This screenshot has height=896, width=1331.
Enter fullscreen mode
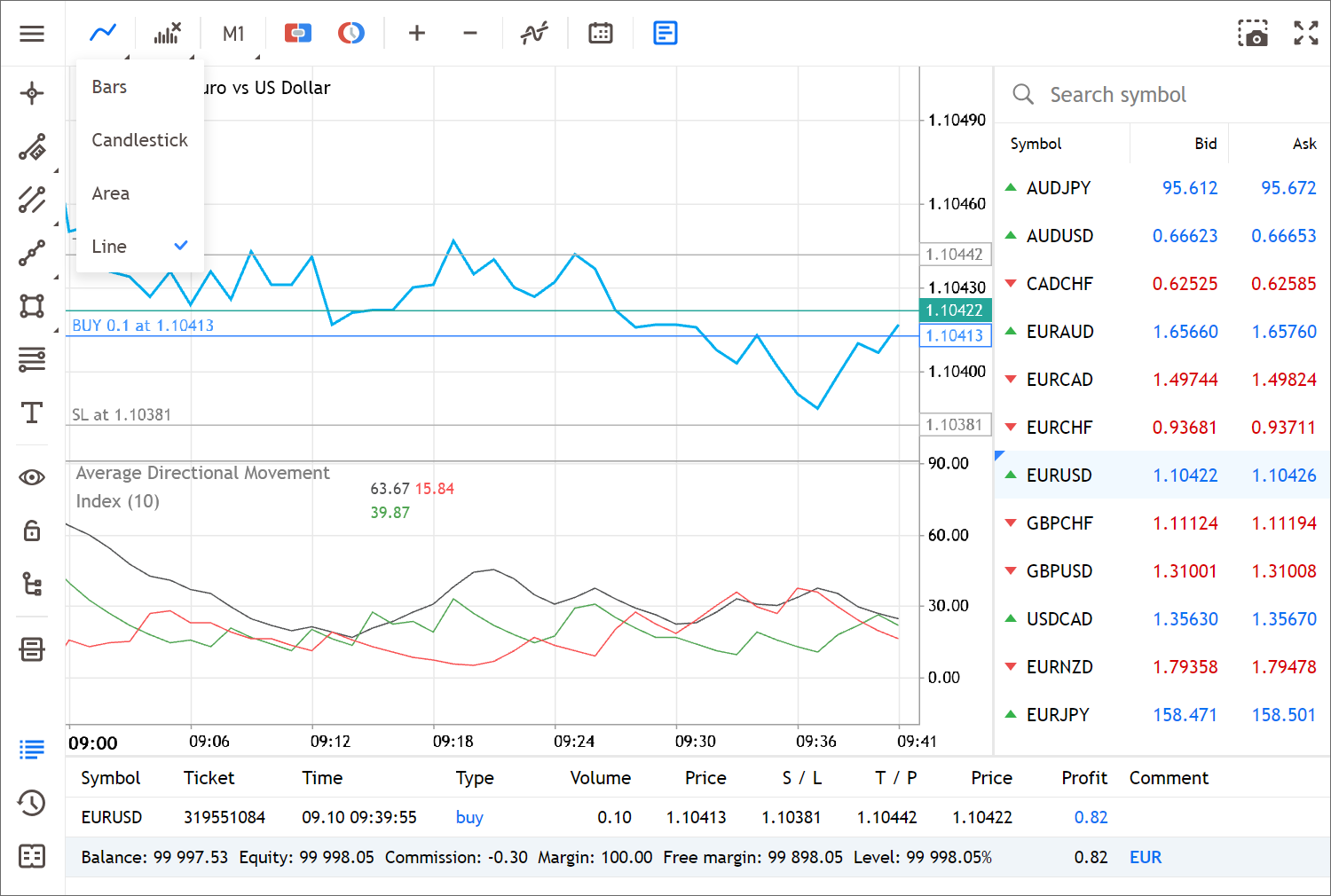pos(1305,33)
